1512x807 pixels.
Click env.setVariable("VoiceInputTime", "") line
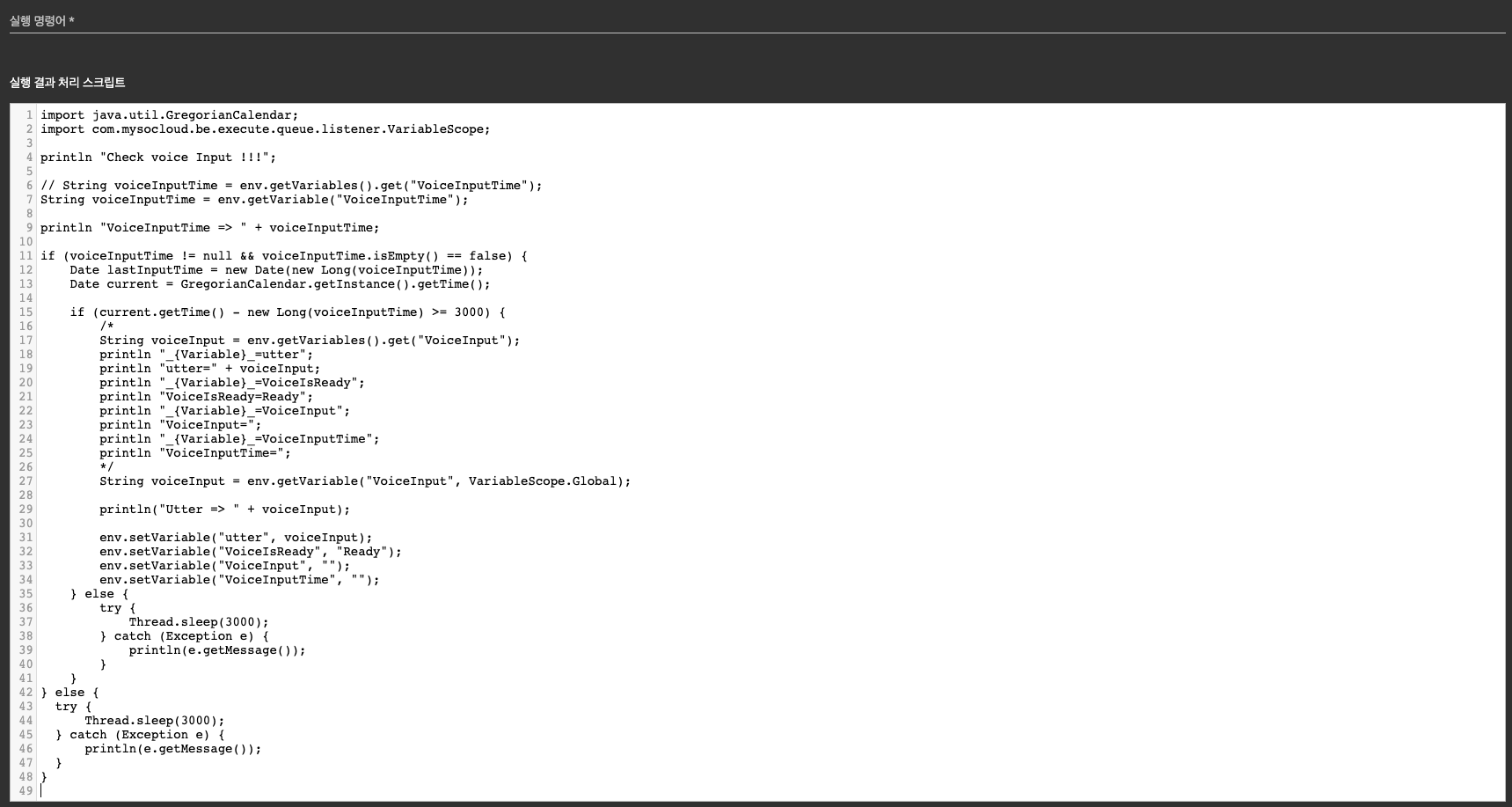point(239,580)
